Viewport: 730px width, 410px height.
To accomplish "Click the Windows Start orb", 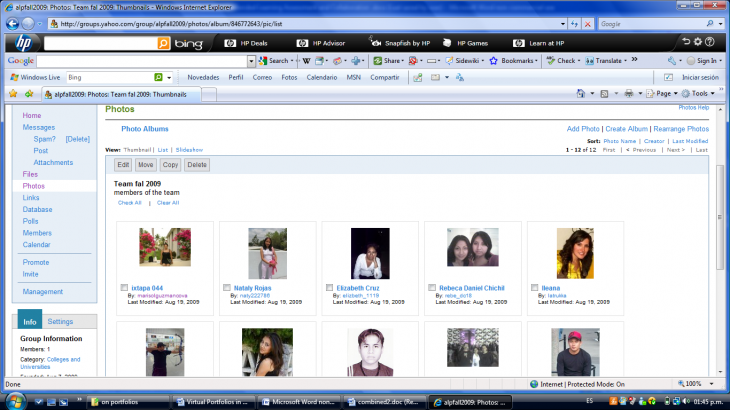I will pos(15,401).
